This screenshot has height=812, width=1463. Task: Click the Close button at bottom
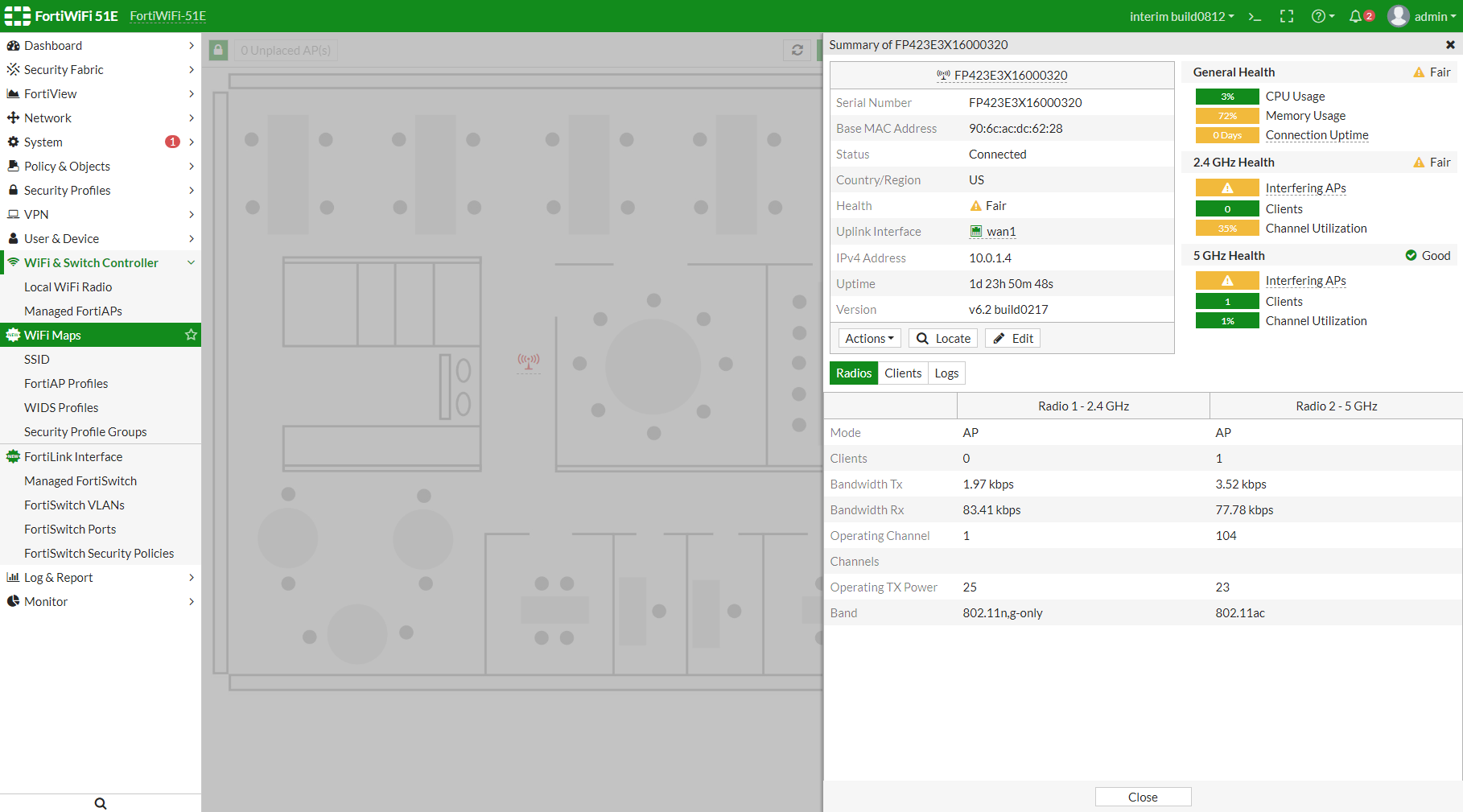[1143, 797]
